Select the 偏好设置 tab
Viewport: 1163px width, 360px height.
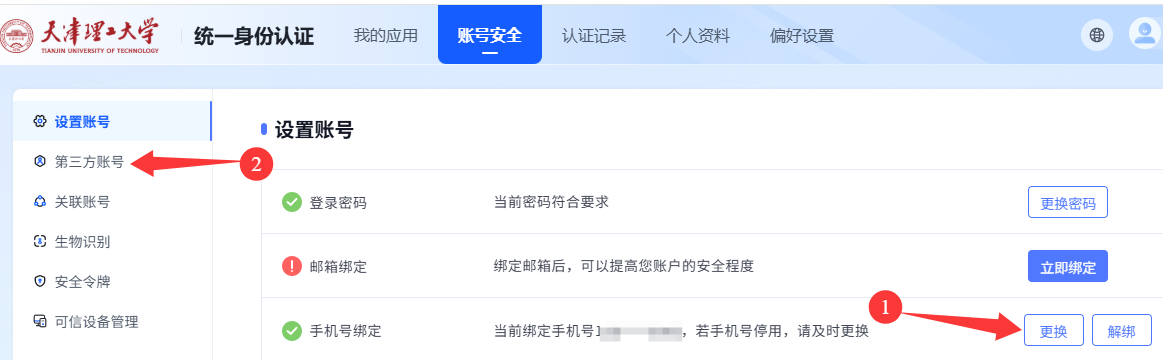click(x=802, y=36)
